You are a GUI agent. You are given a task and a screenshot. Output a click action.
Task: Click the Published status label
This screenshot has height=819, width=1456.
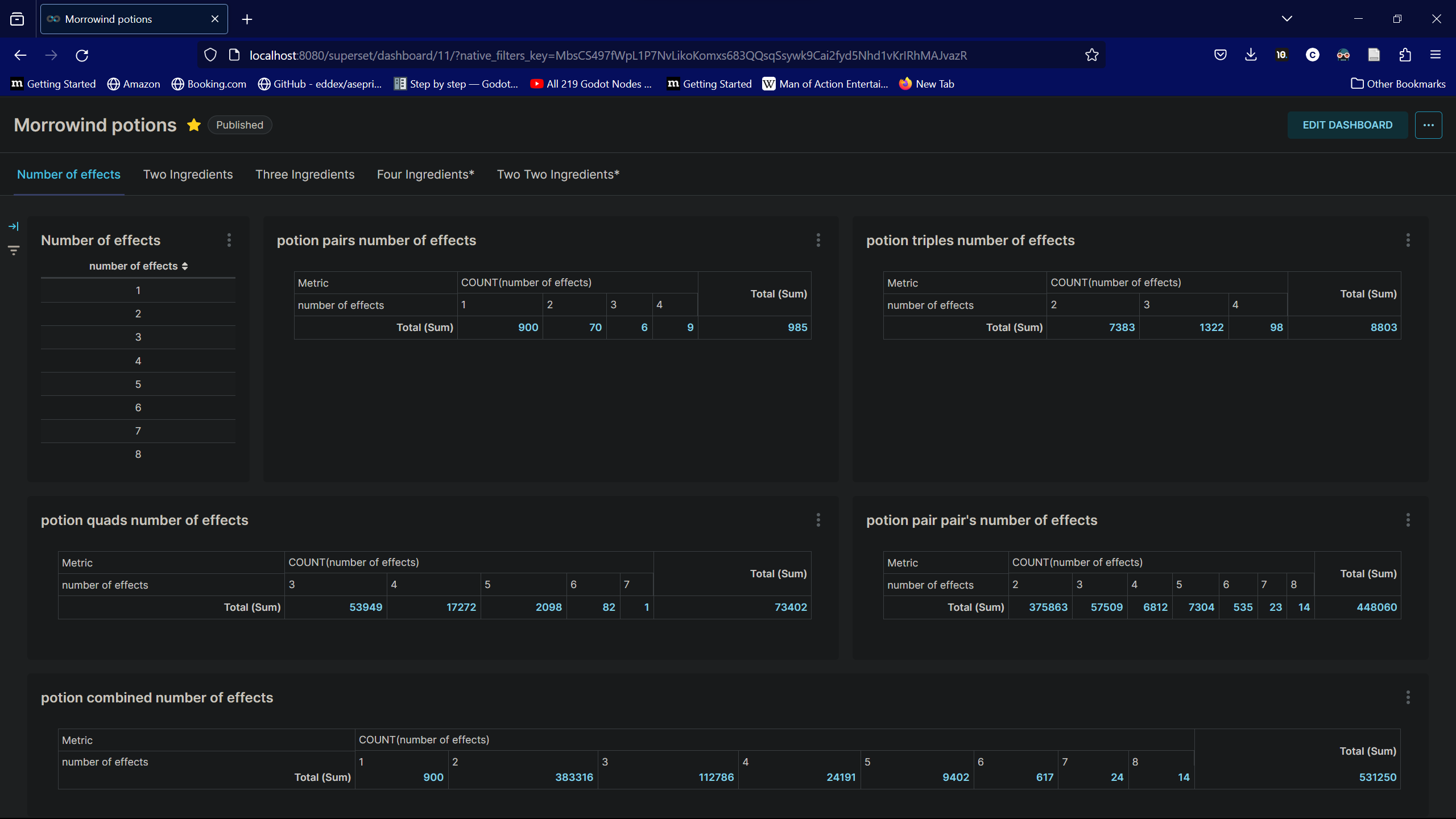click(x=239, y=125)
